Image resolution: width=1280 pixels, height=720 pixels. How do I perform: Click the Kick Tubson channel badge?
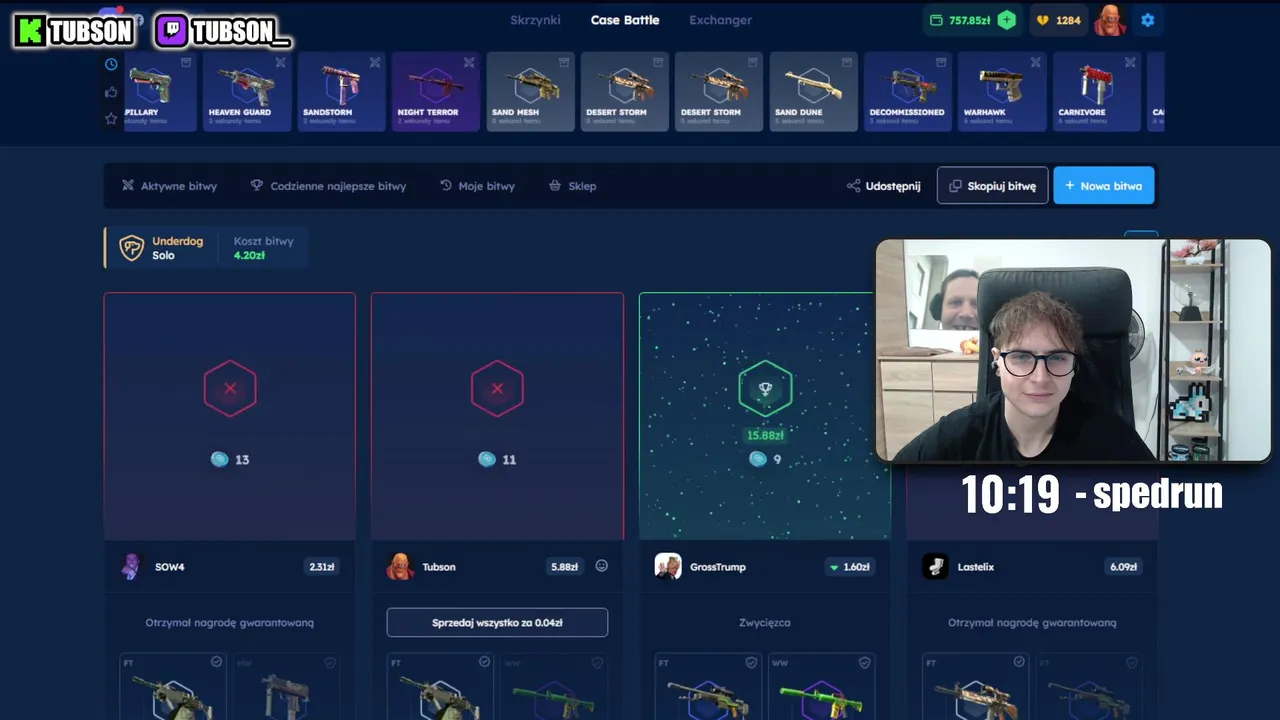(74, 31)
